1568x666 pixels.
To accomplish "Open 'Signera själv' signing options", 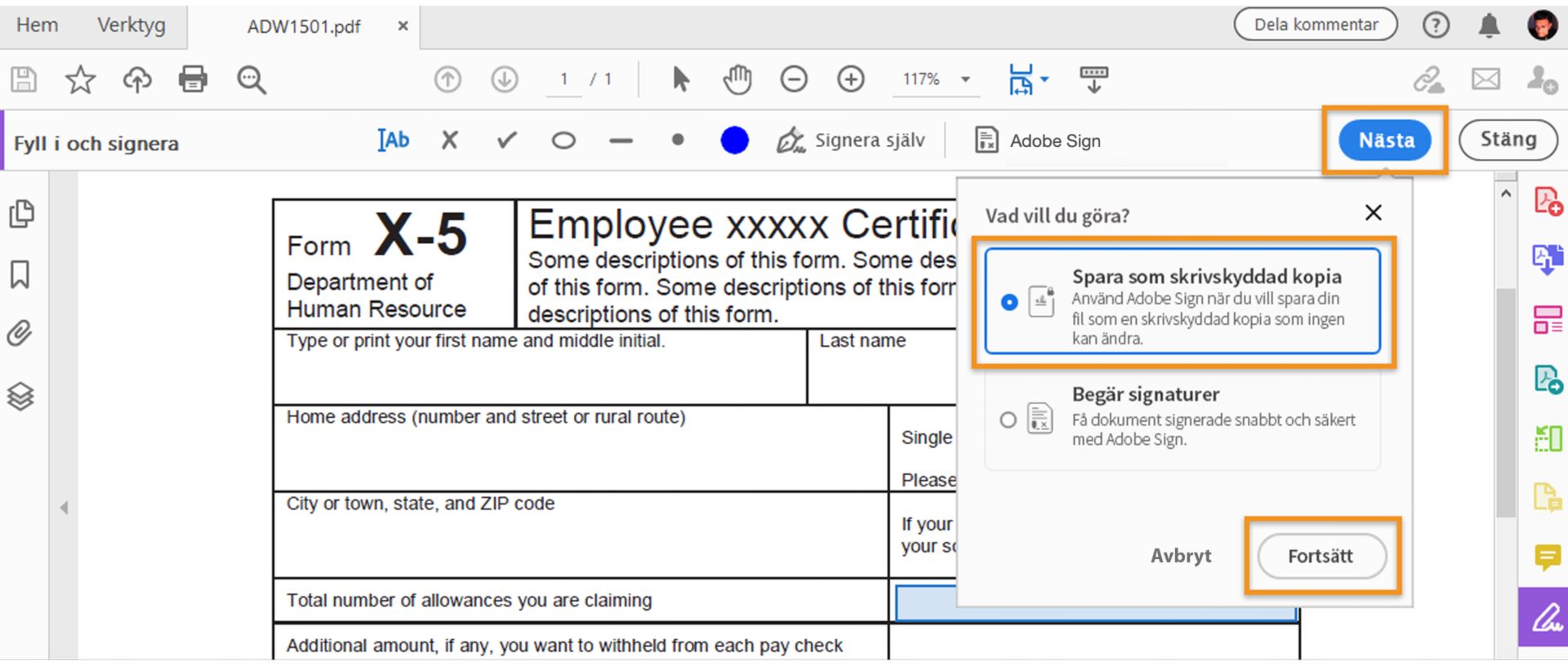I will pyautogui.click(x=851, y=140).
